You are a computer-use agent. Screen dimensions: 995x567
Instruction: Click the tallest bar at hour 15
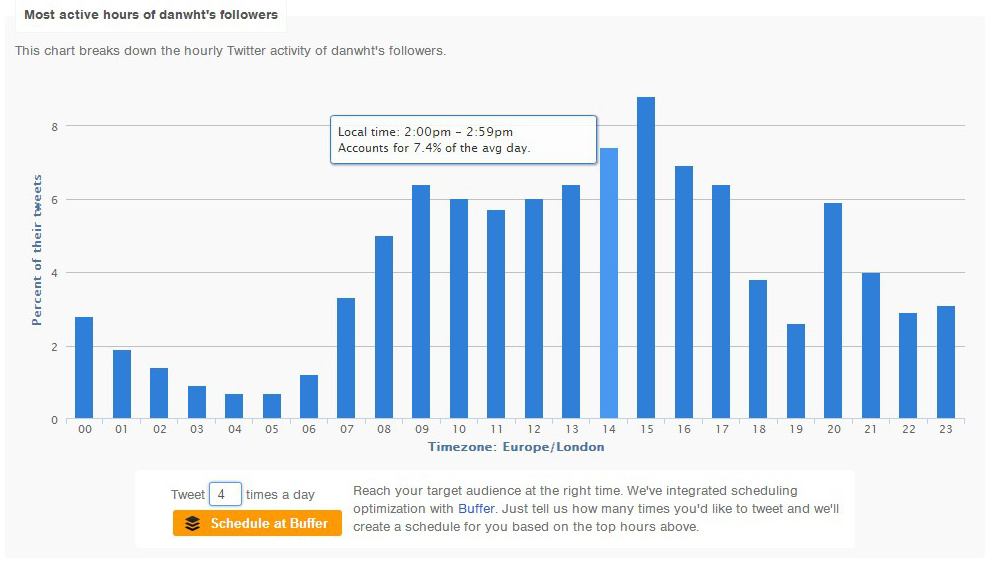coord(646,257)
